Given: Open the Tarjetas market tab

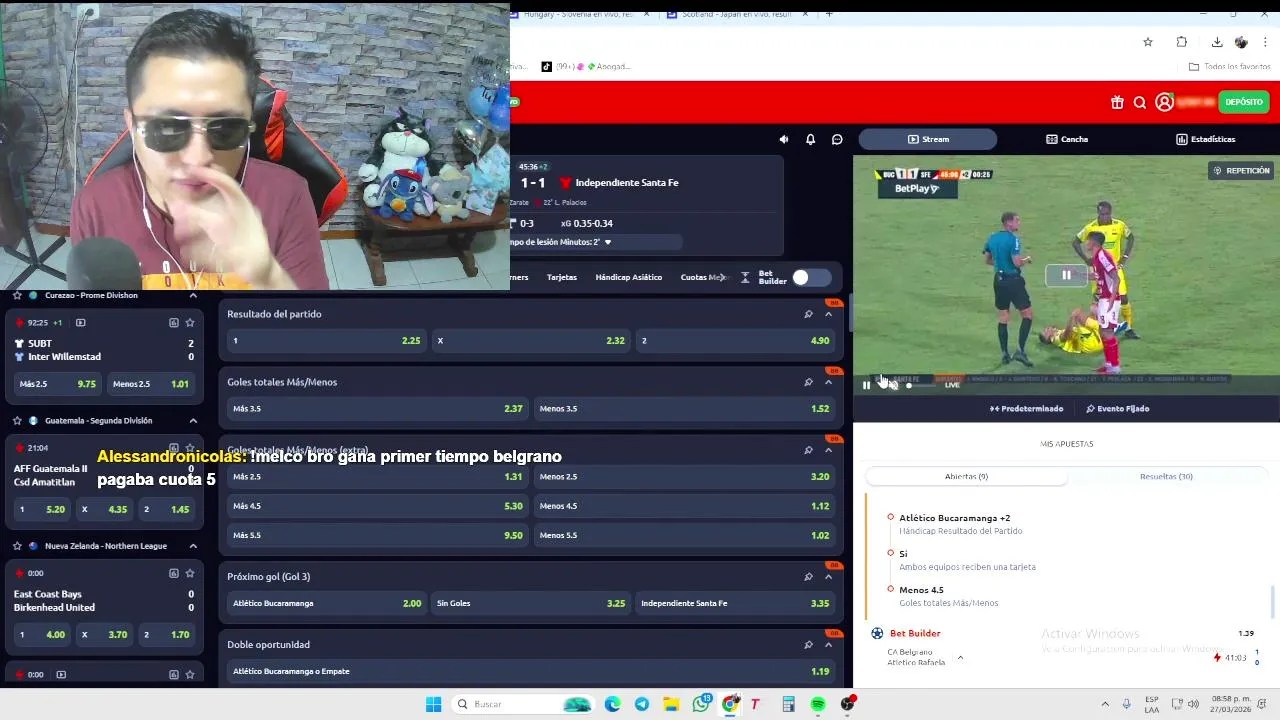Looking at the screenshot, I should 562,277.
